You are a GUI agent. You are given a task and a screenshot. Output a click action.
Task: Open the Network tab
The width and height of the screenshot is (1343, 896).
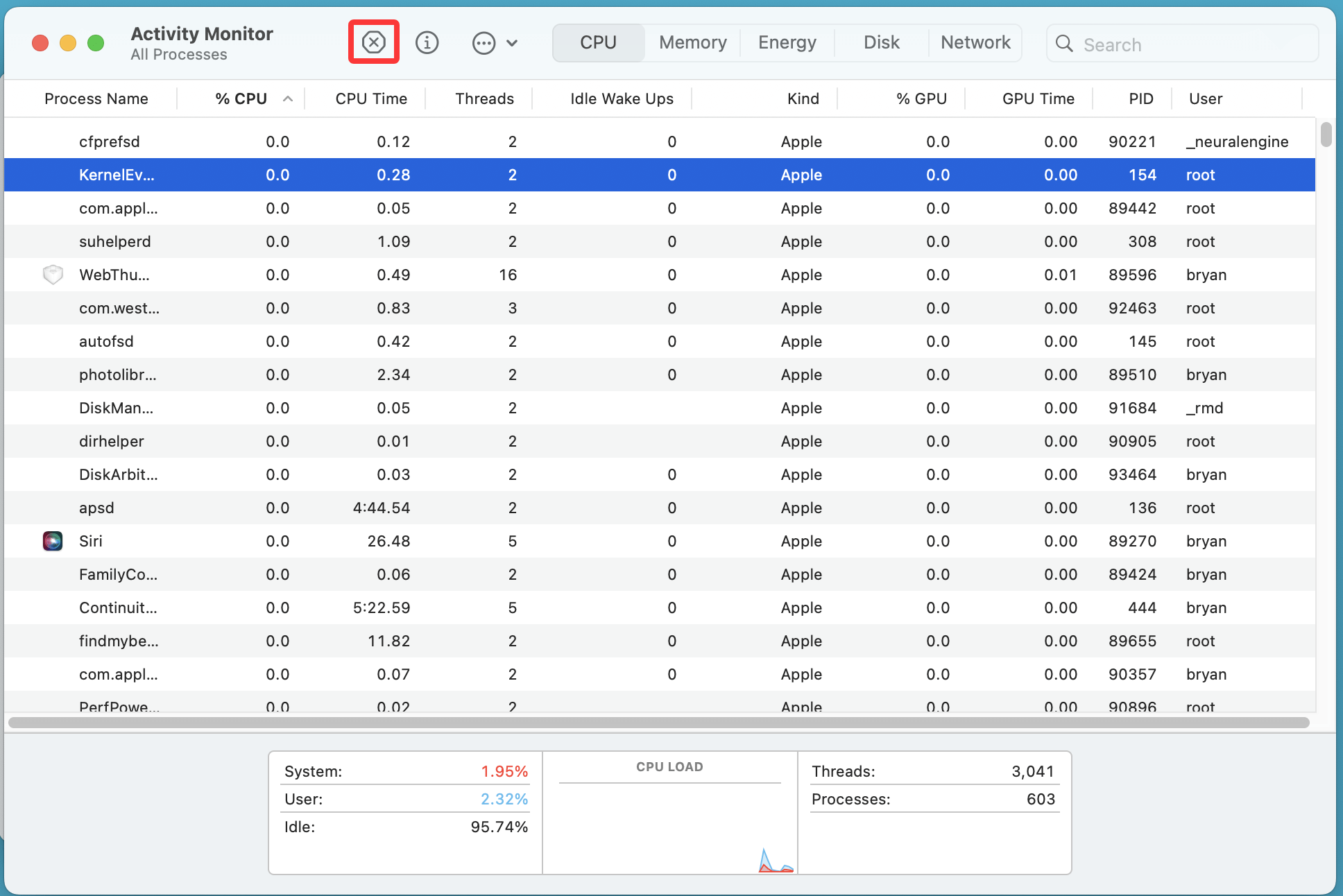click(x=975, y=42)
